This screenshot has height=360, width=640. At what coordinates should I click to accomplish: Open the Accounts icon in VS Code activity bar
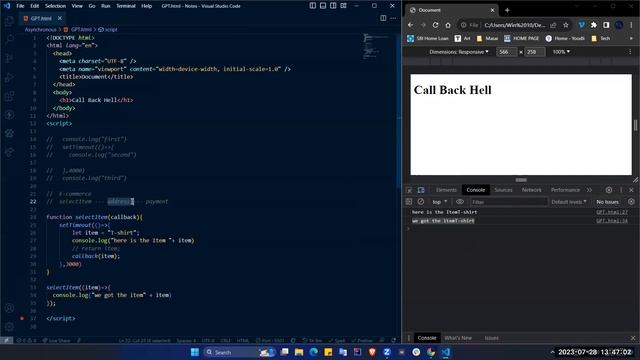(9, 308)
